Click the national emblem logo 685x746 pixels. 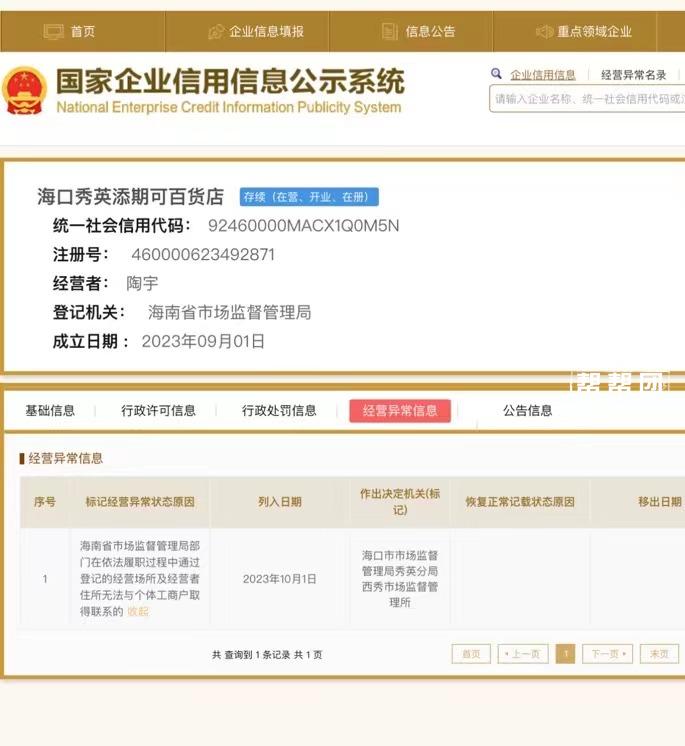tap(24, 90)
